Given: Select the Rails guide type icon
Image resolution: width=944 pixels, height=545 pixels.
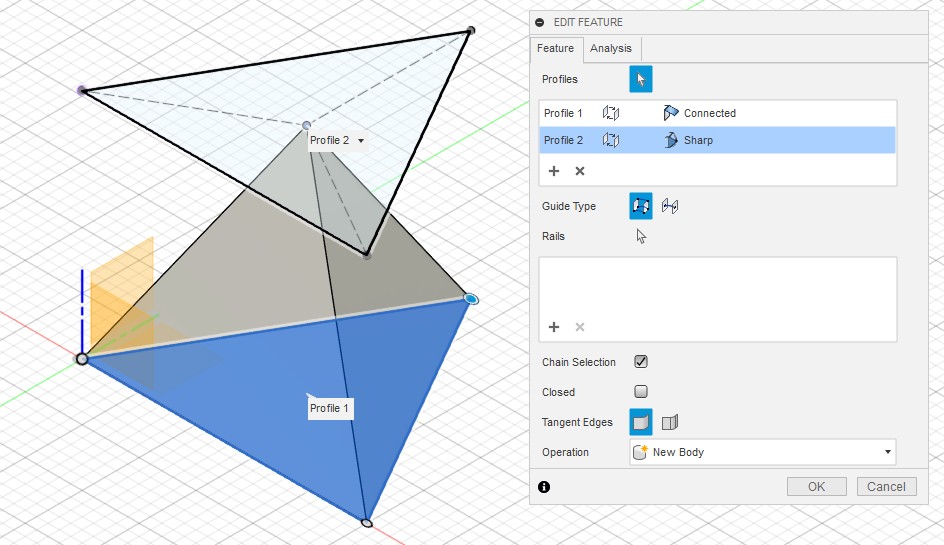Looking at the screenshot, I should (640, 206).
